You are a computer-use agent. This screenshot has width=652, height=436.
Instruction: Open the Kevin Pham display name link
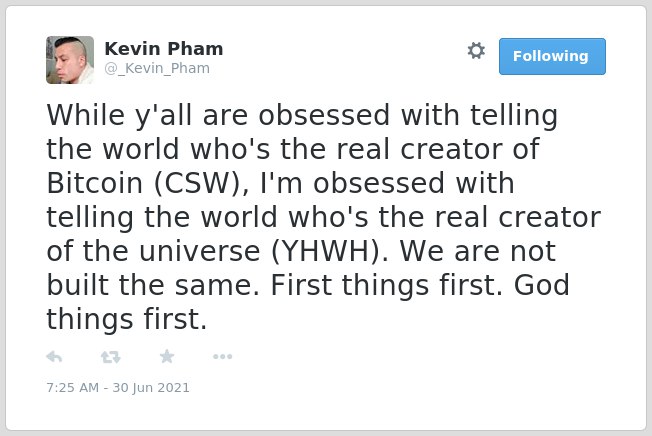point(164,49)
